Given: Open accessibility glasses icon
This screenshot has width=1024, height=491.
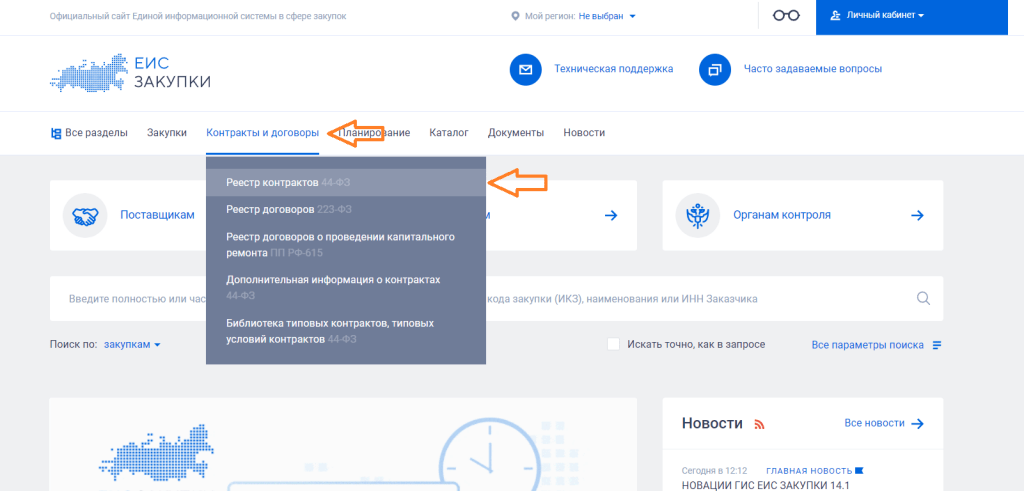Looking at the screenshot, I should tap(786, 16).
